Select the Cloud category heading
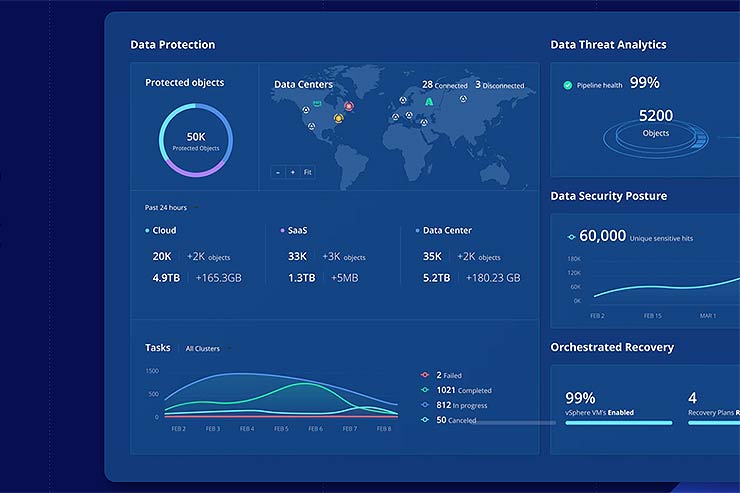 163,230
